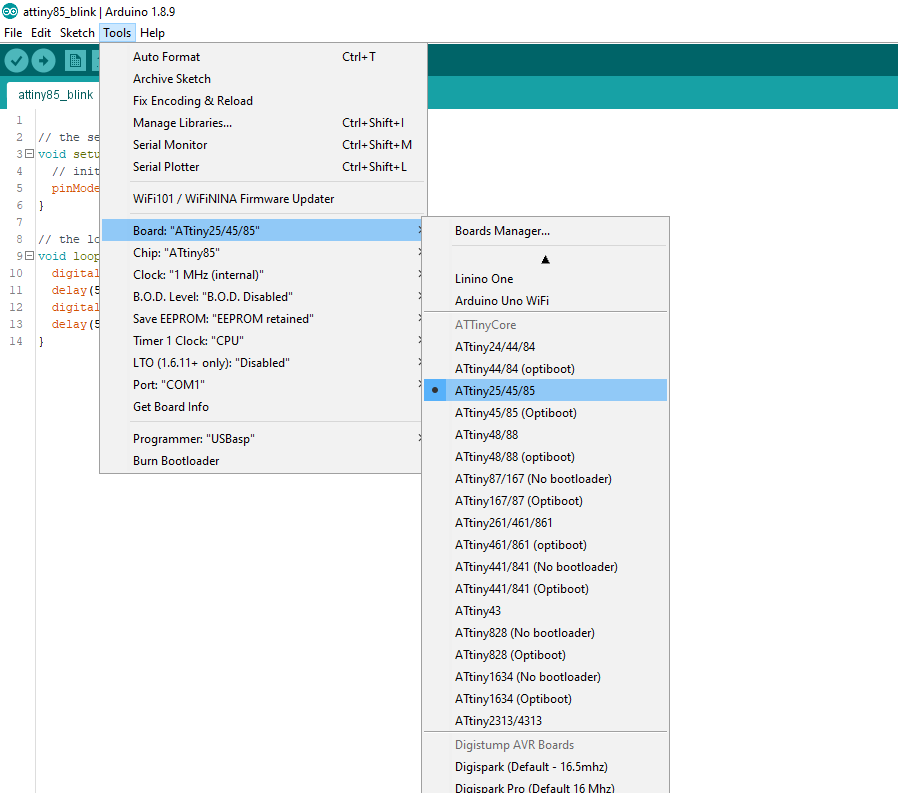Viewport: 898px width, 793px height.
Task: Select ATtiny1634 (Optiboot) board
Action: tap(545, 699)
